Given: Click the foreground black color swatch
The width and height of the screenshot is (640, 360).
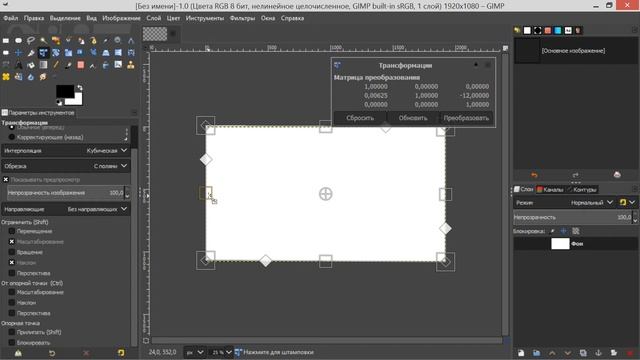Looking at the screenshot, I should (x=64, y=91).
